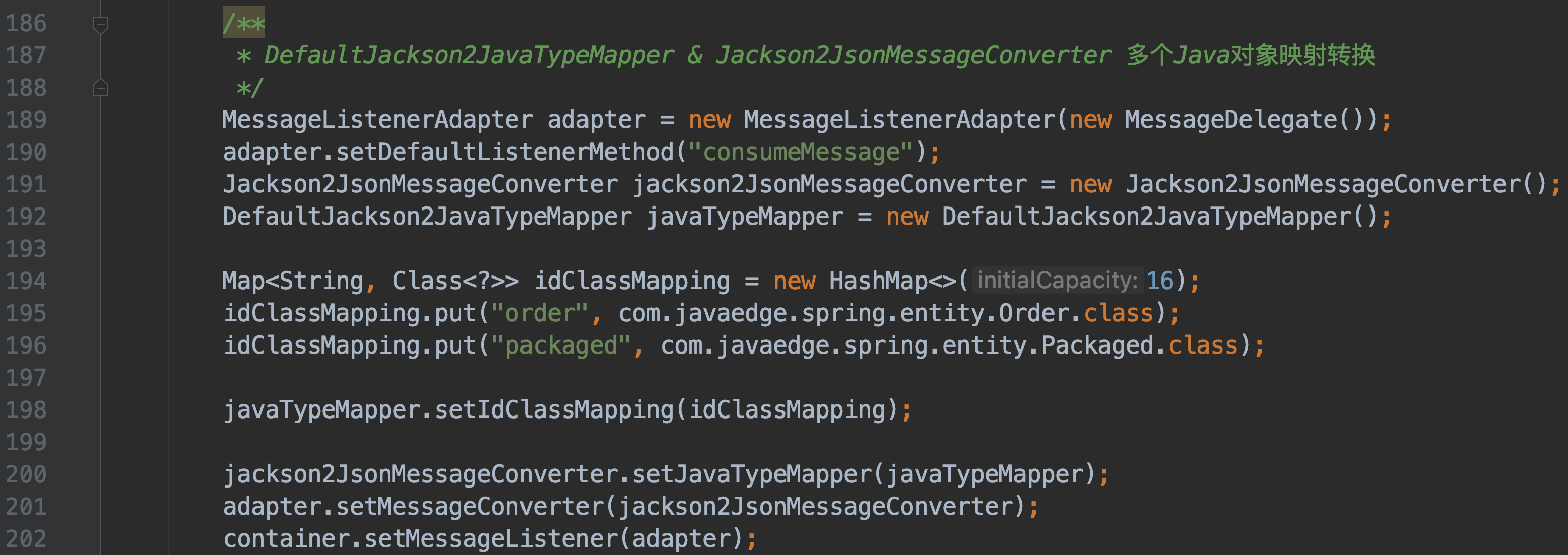The image size is (1568, 555).
Task: Click container.setMessageListener on line 202
Action: point(420,539)
